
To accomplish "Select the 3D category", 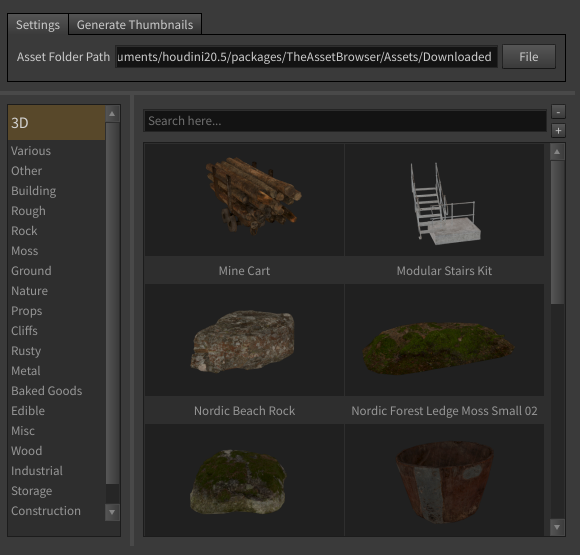I will (x=57, y=122).
